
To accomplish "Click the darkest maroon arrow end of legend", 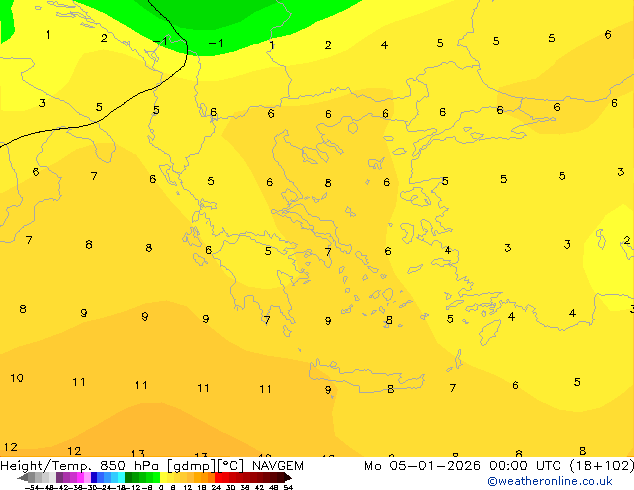I will (287, 477).
